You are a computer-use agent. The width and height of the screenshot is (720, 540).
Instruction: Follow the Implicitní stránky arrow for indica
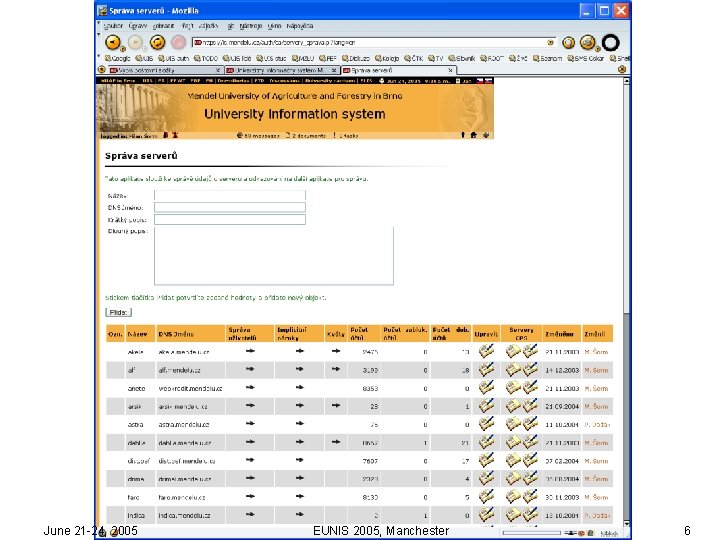pyautogui.click(x=299, y=514)
